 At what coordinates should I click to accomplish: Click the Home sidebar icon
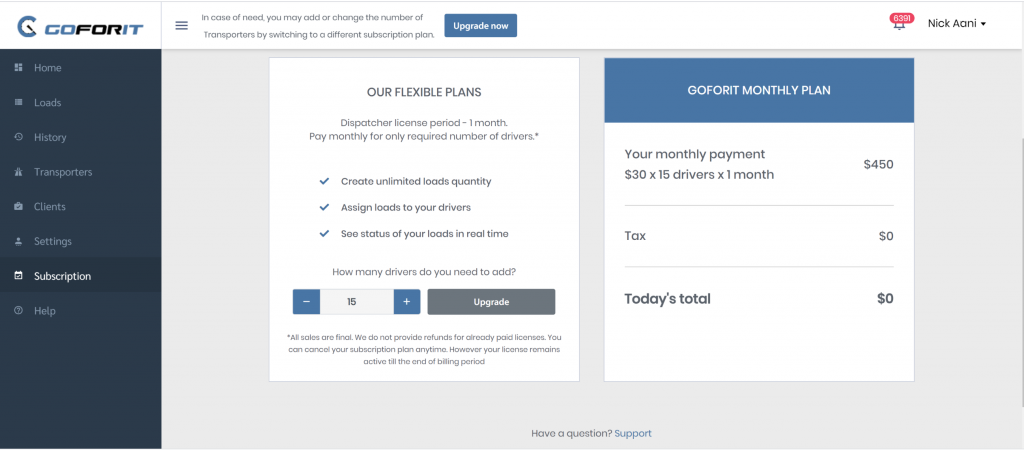coord(18,67)
